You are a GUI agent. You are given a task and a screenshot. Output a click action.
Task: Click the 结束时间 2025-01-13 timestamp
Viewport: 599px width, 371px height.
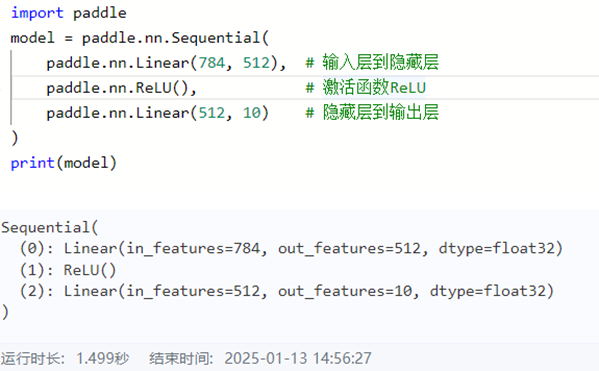pos(260,358)
